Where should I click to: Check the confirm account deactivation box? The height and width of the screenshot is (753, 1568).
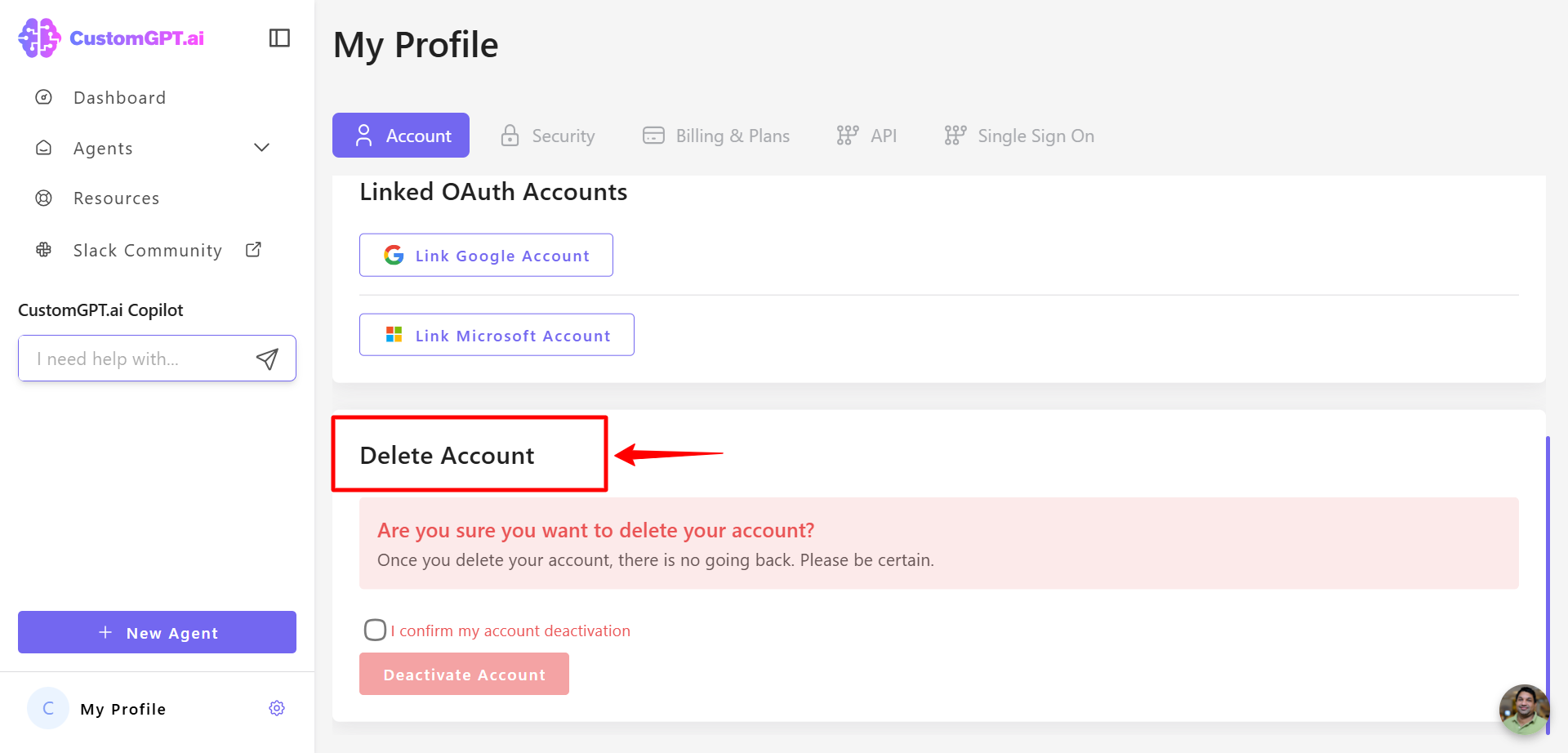(375, 630)
